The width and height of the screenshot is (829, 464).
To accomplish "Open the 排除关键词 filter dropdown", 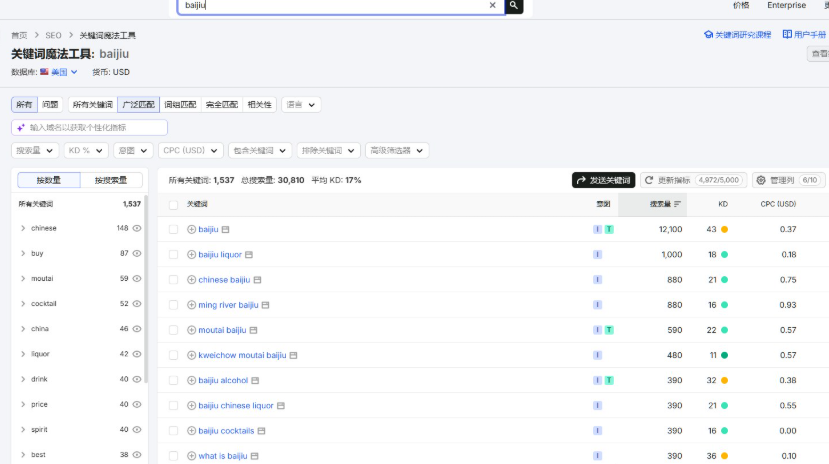I will pos(328,151).
